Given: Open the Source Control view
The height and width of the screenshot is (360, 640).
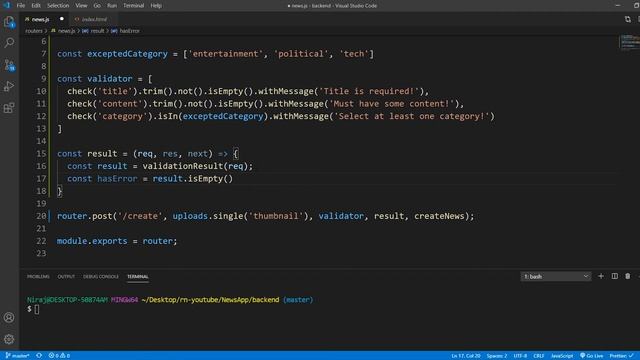Looking at the screenshot, I should point(9,65).
